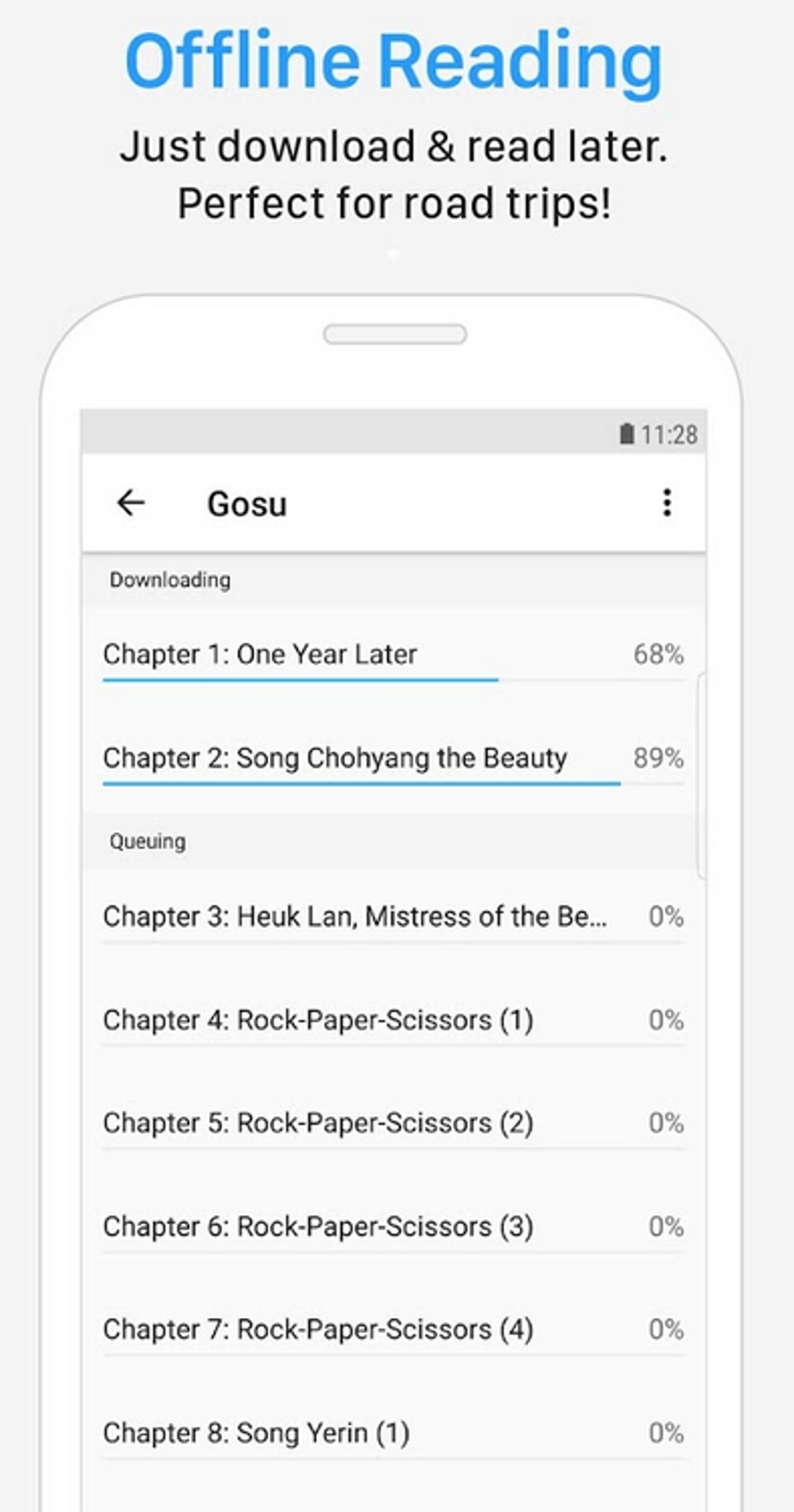Viewport: 794px width, 1512px height.
Task: Click the Downloading section header
Action: (170, 580)
